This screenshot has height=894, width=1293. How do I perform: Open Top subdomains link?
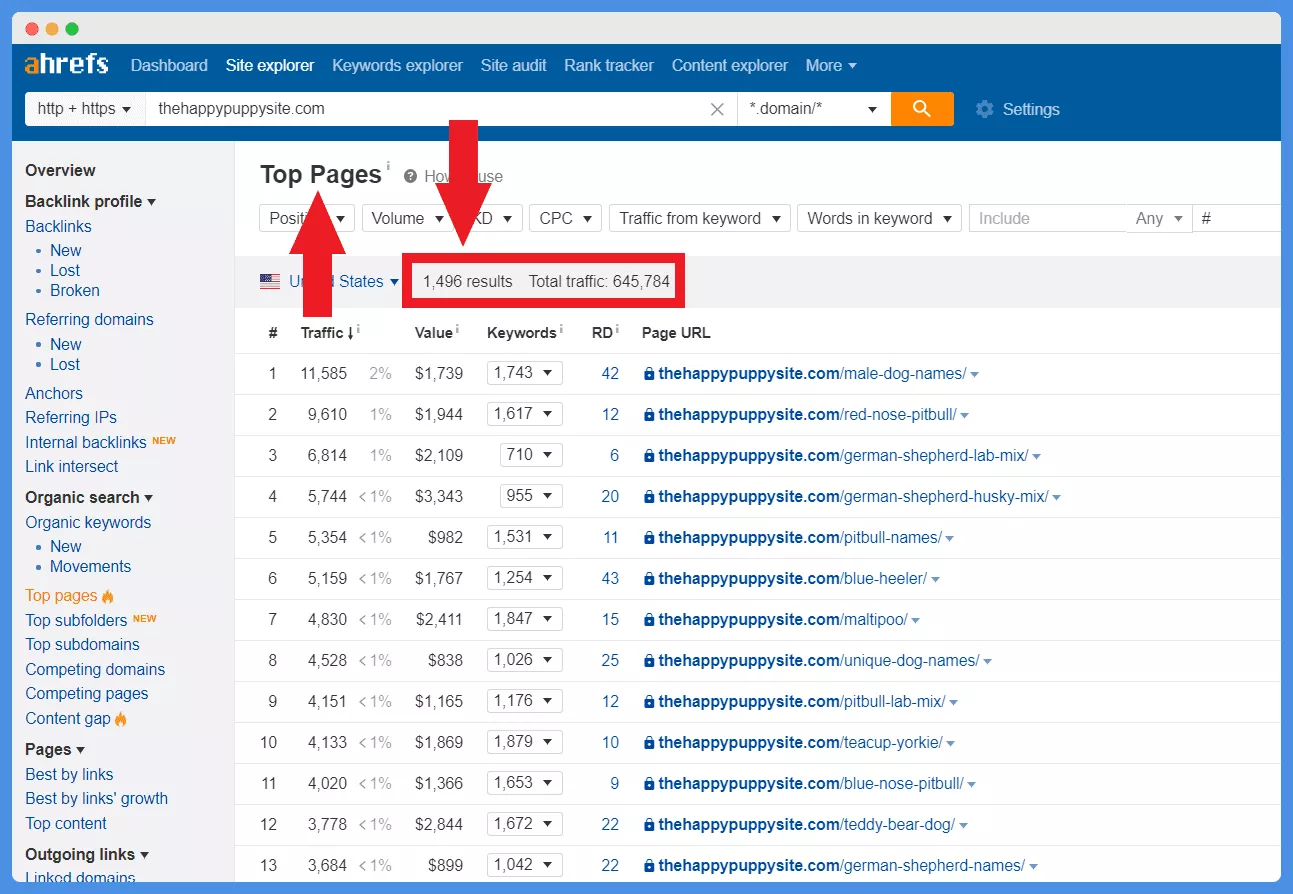pyautogui.click(x=82, y=644)
